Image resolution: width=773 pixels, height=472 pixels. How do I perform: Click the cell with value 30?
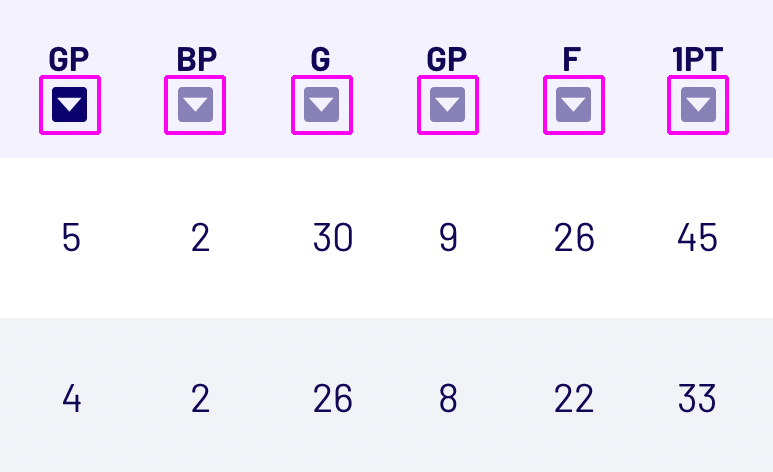pyautogui.click(x=332, y=238)
